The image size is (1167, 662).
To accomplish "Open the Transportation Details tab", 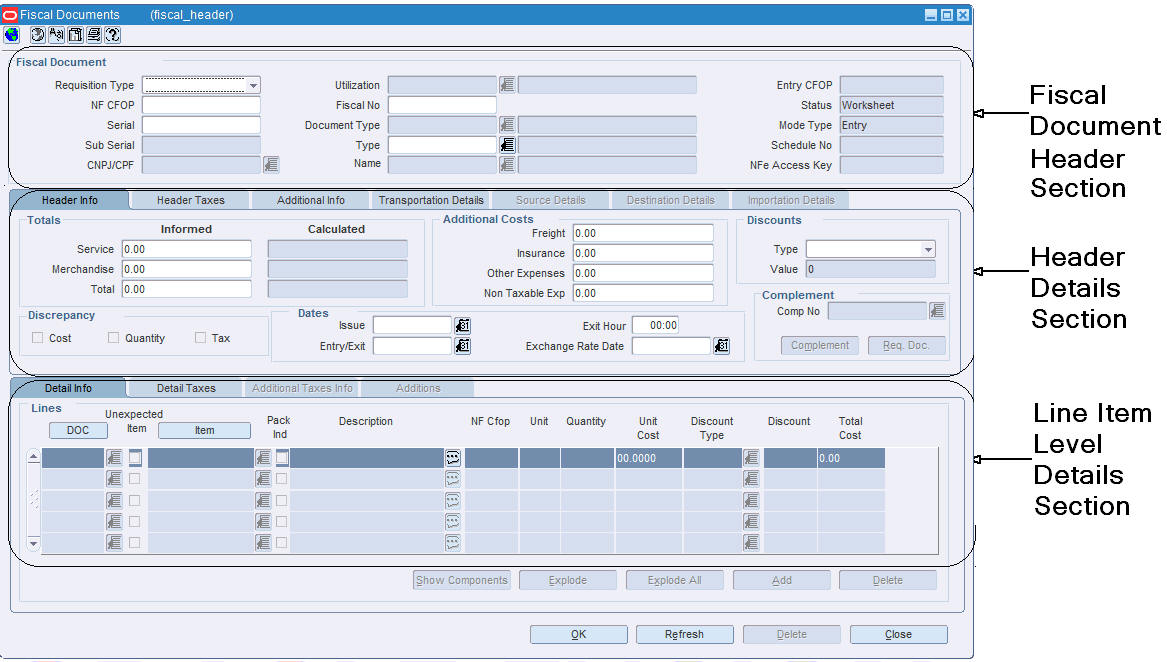I will coord(431,200).
